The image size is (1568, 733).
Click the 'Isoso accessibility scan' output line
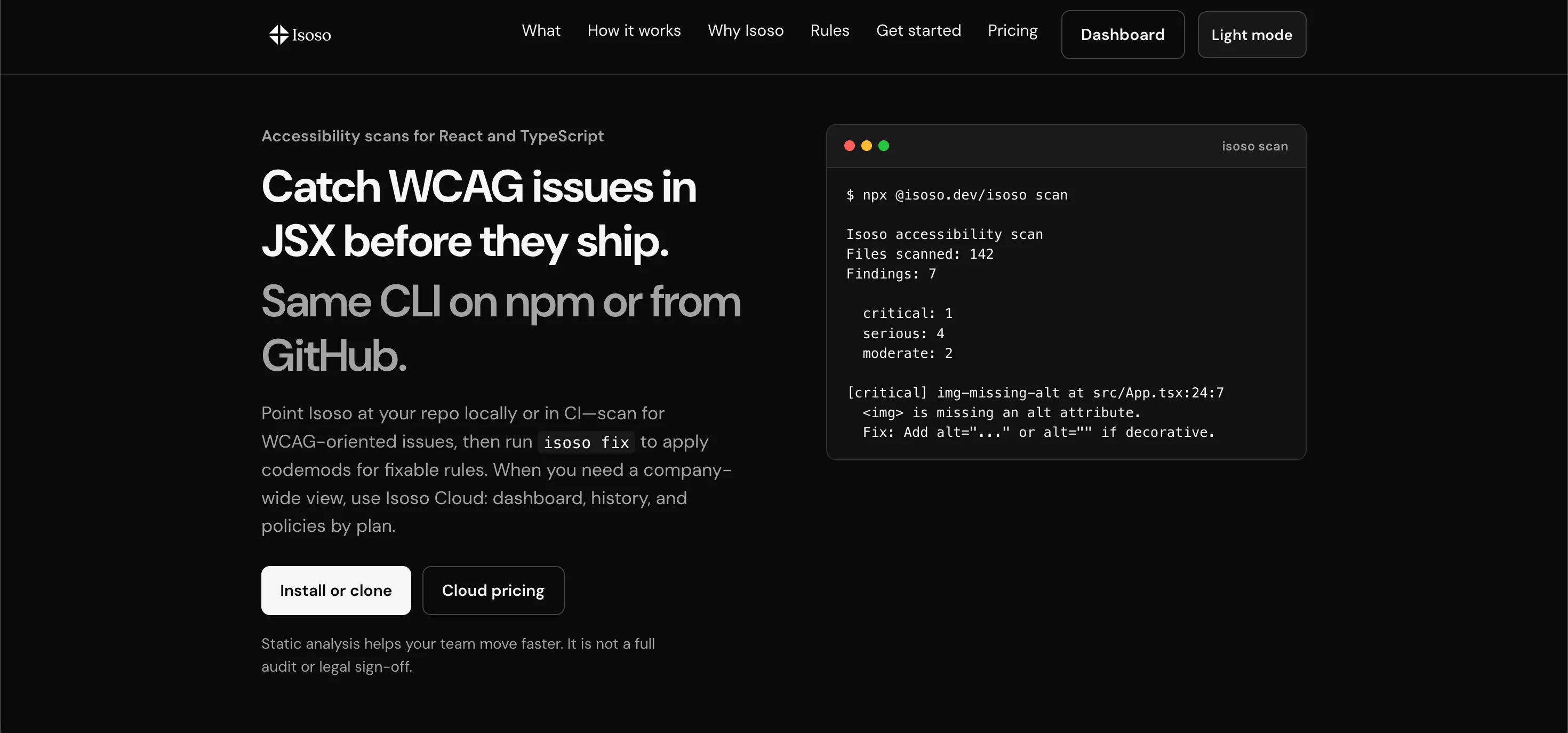tap(944, 234)
